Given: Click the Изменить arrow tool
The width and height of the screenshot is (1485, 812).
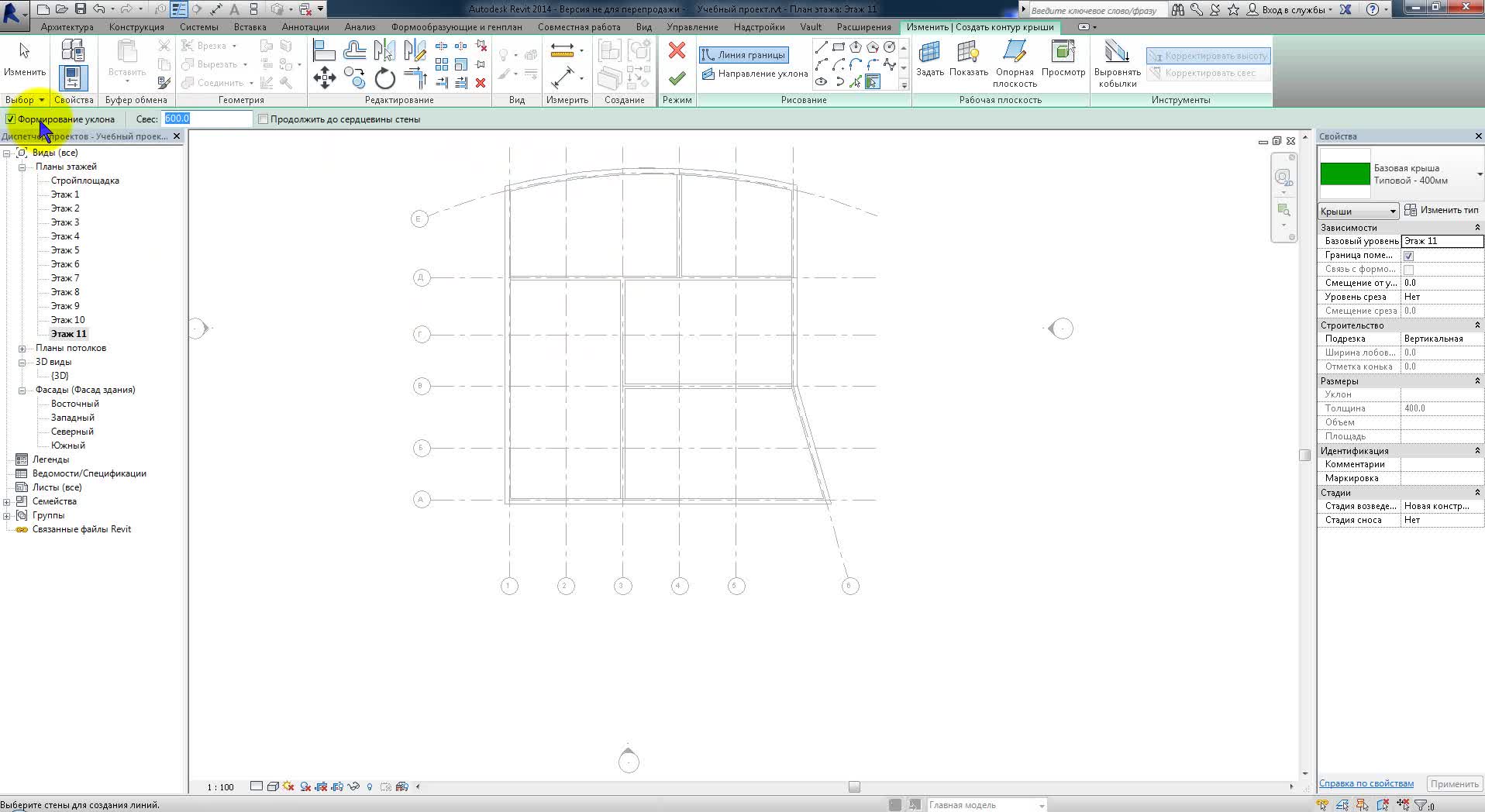Looking at the screenshot, I should [24, 51].
